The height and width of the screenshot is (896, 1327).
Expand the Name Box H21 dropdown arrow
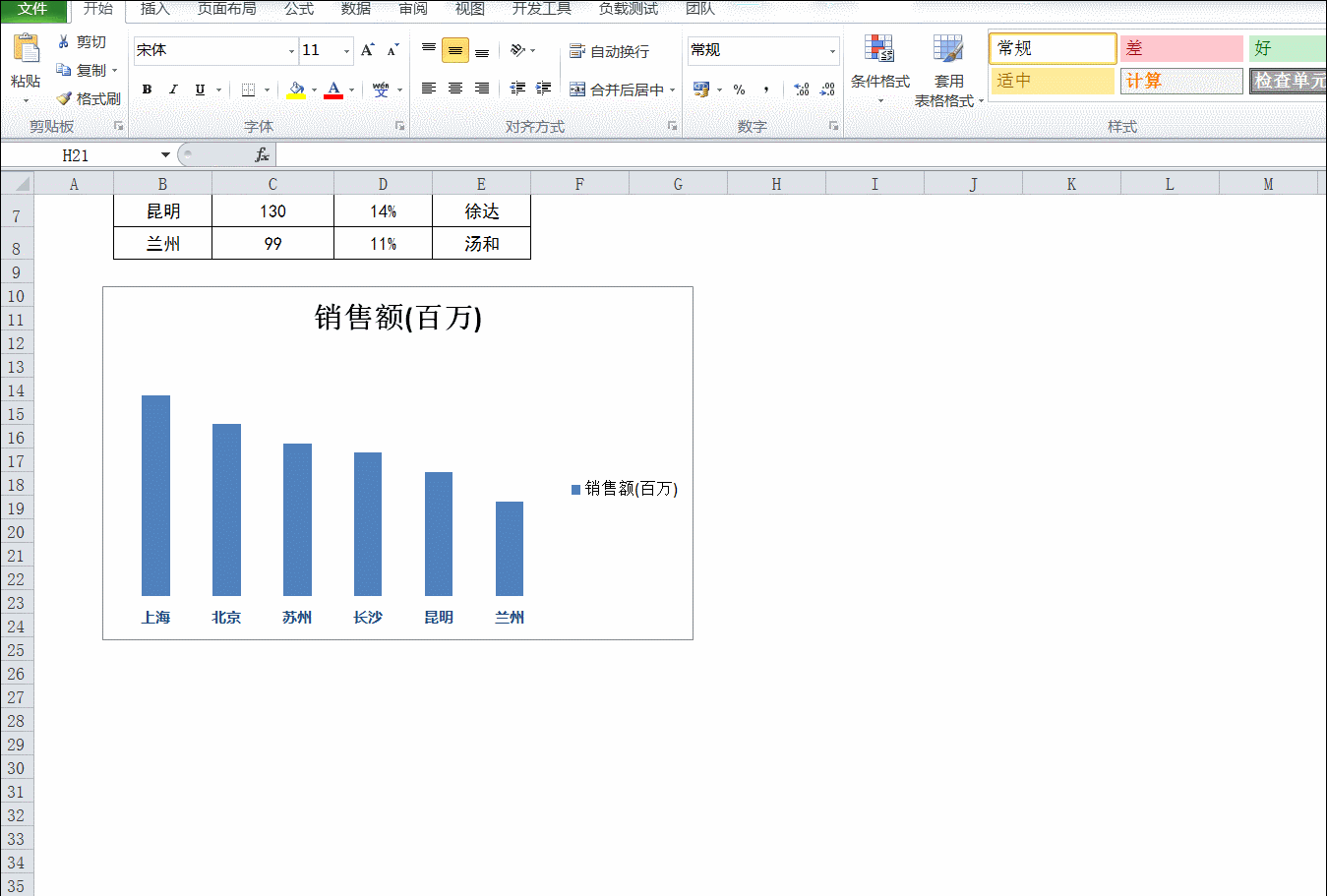[x=165, y=155]
